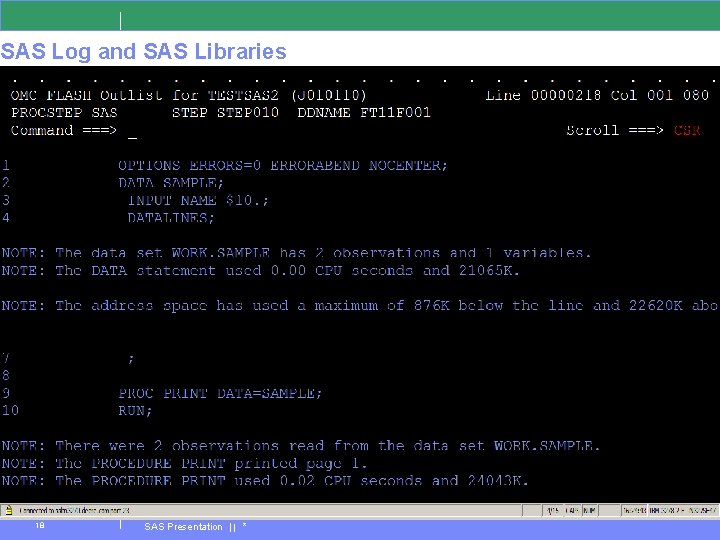Click the 'STEP STEP010' header text
Screen dimensions: 720x540
click(x=225, y=112)
